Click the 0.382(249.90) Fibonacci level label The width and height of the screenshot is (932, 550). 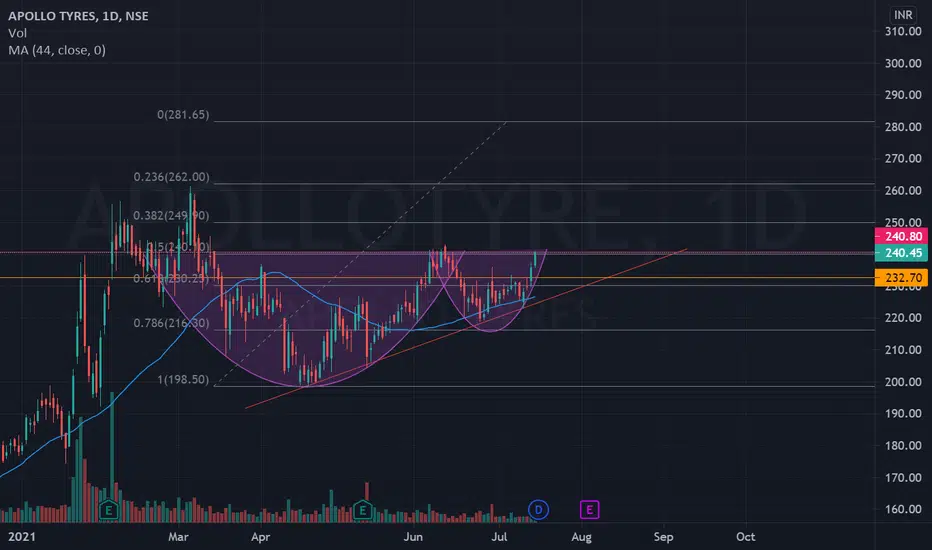click(x=171, y=216)
